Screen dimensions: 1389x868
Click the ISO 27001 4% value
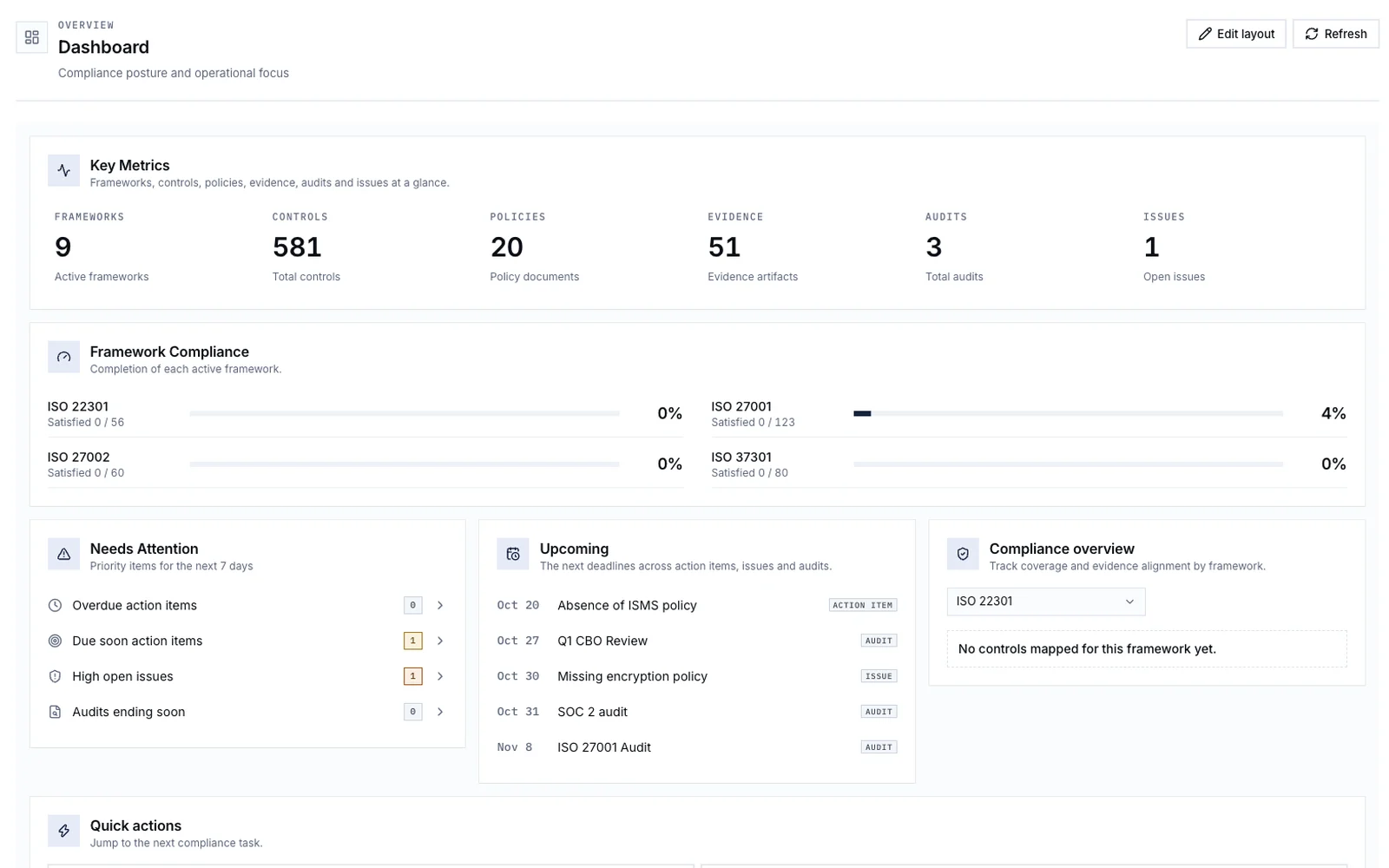[1333, 413]
